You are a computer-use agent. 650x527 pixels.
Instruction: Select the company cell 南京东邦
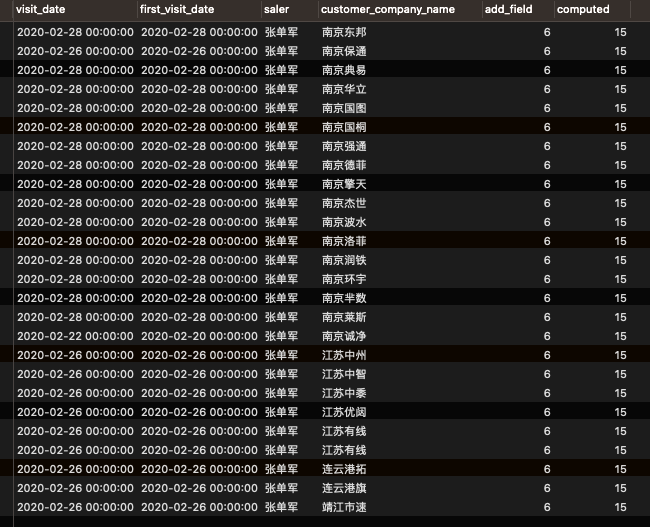(344, 32)
